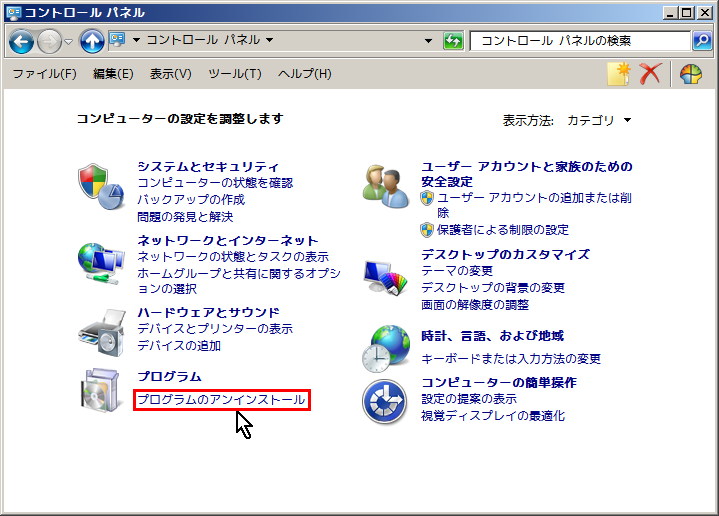The width and height of the screenshot is (719, 516).
Task: Open the recent pages dropdown beside Forward
Action: point(68,42)
